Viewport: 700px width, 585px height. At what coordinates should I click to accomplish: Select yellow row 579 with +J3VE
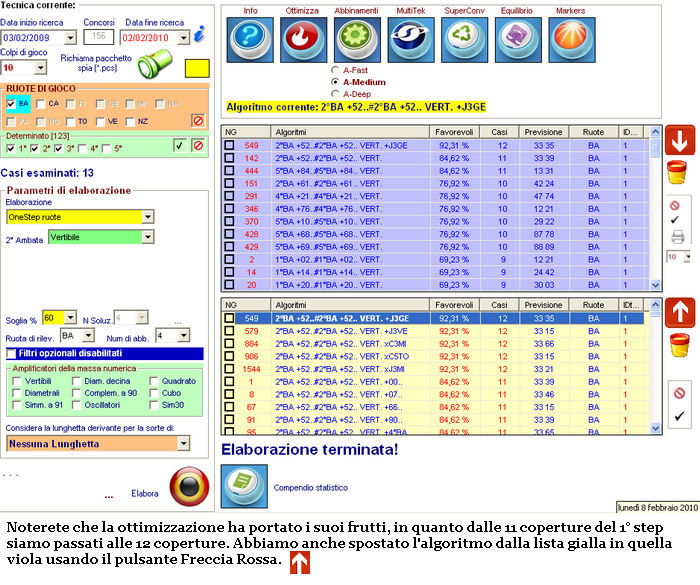pos(434,331)
